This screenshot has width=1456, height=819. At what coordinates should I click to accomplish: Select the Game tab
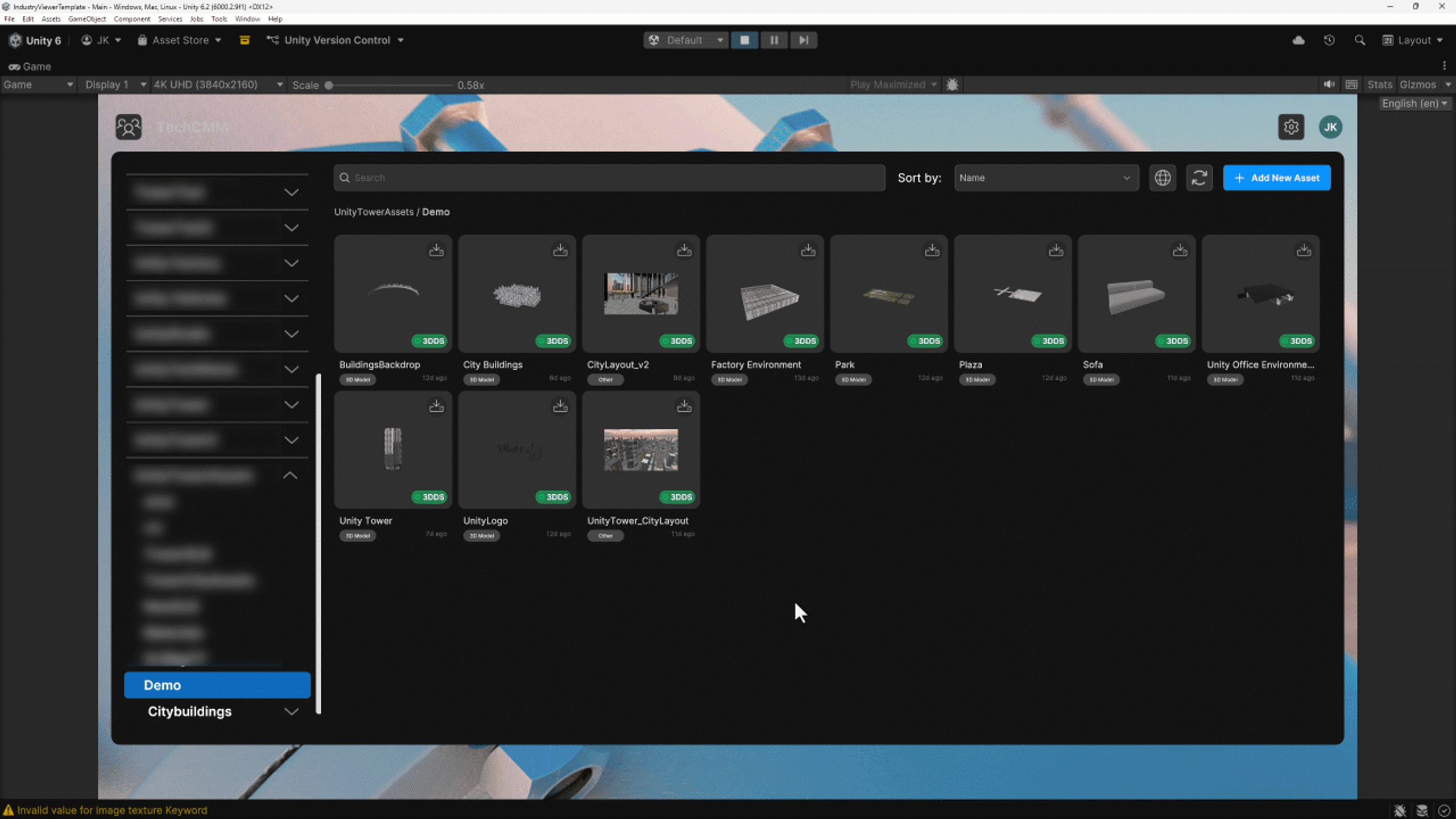(30, 67)
